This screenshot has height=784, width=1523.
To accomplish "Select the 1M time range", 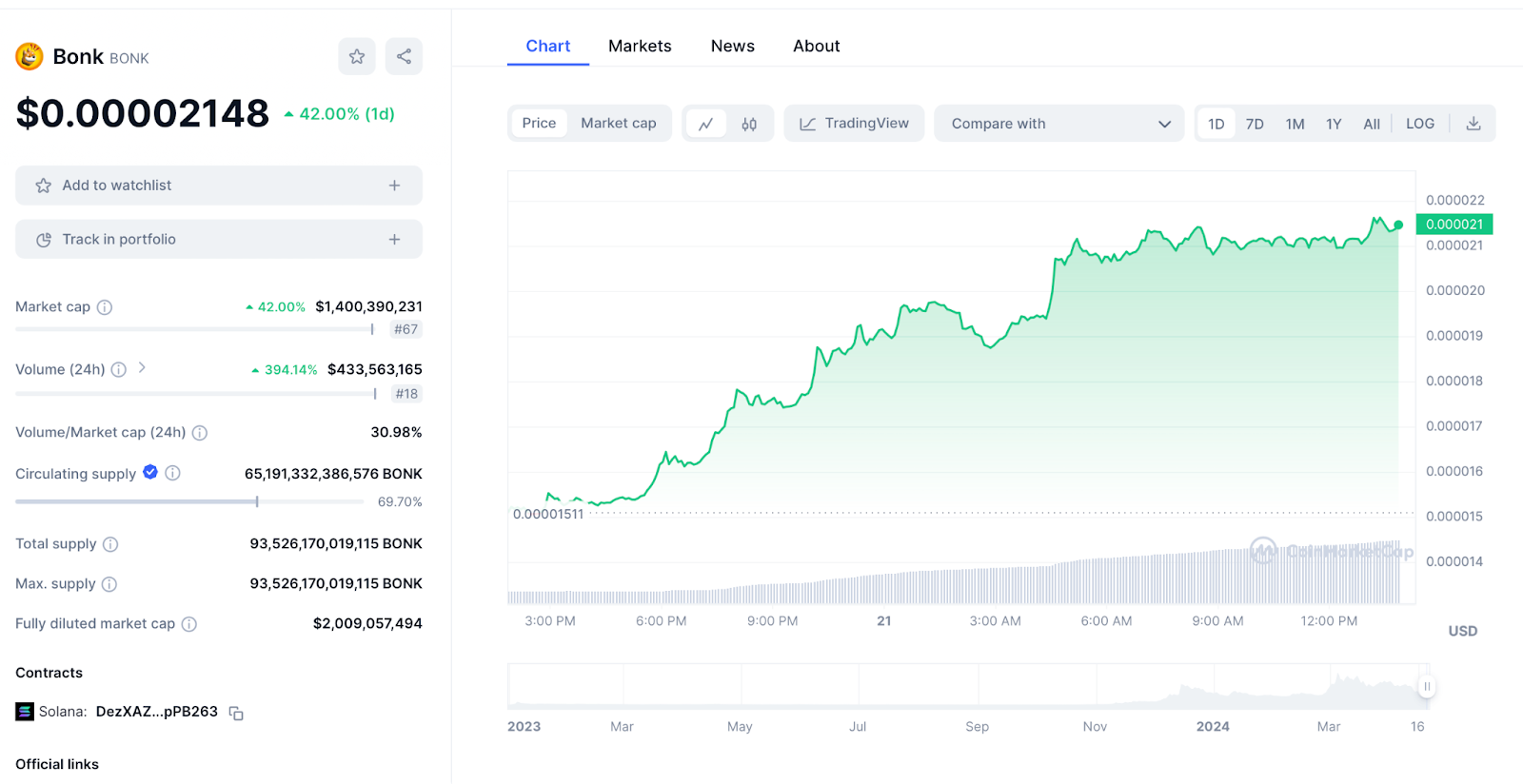I will (x=1295, y=124).
